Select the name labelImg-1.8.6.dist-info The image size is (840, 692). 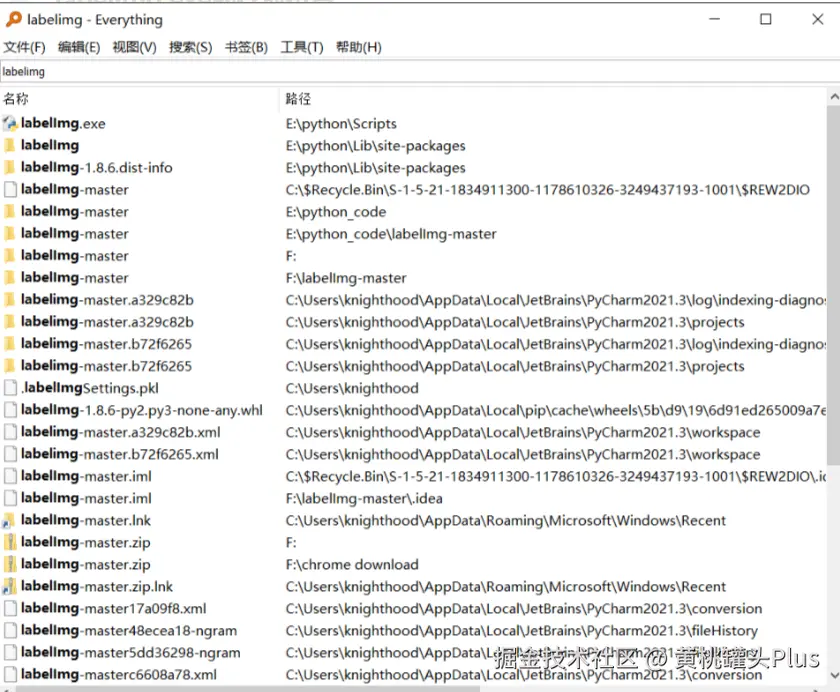pos(96,168)
